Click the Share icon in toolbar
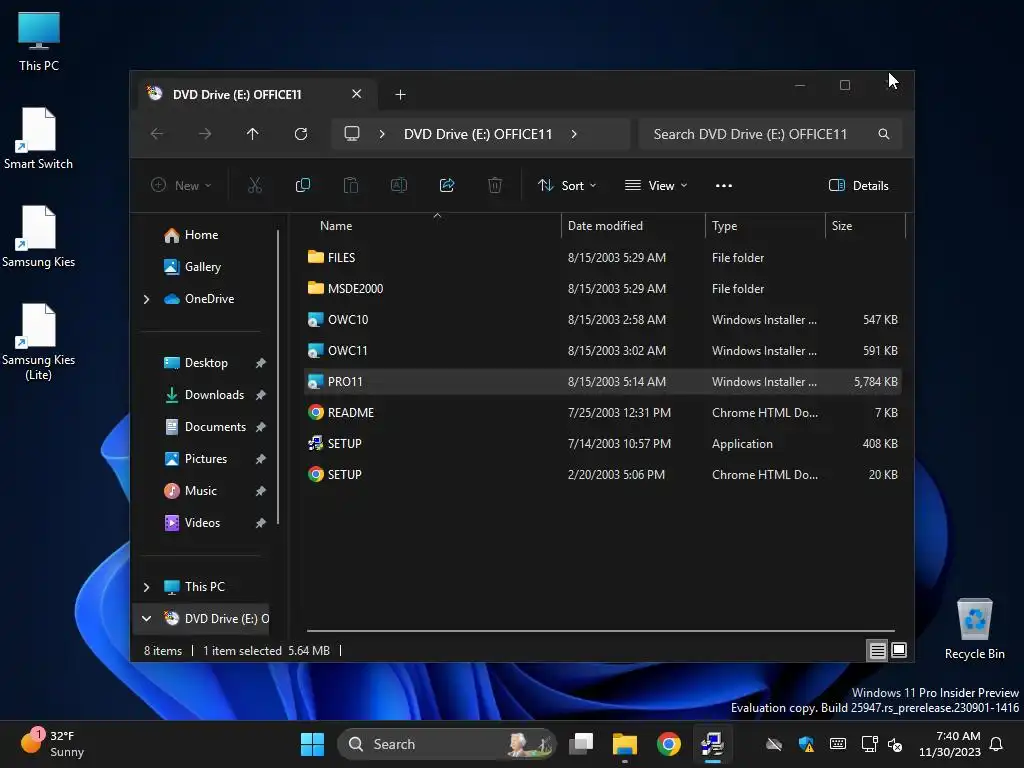1024x768 pixels. pos(447,185)
